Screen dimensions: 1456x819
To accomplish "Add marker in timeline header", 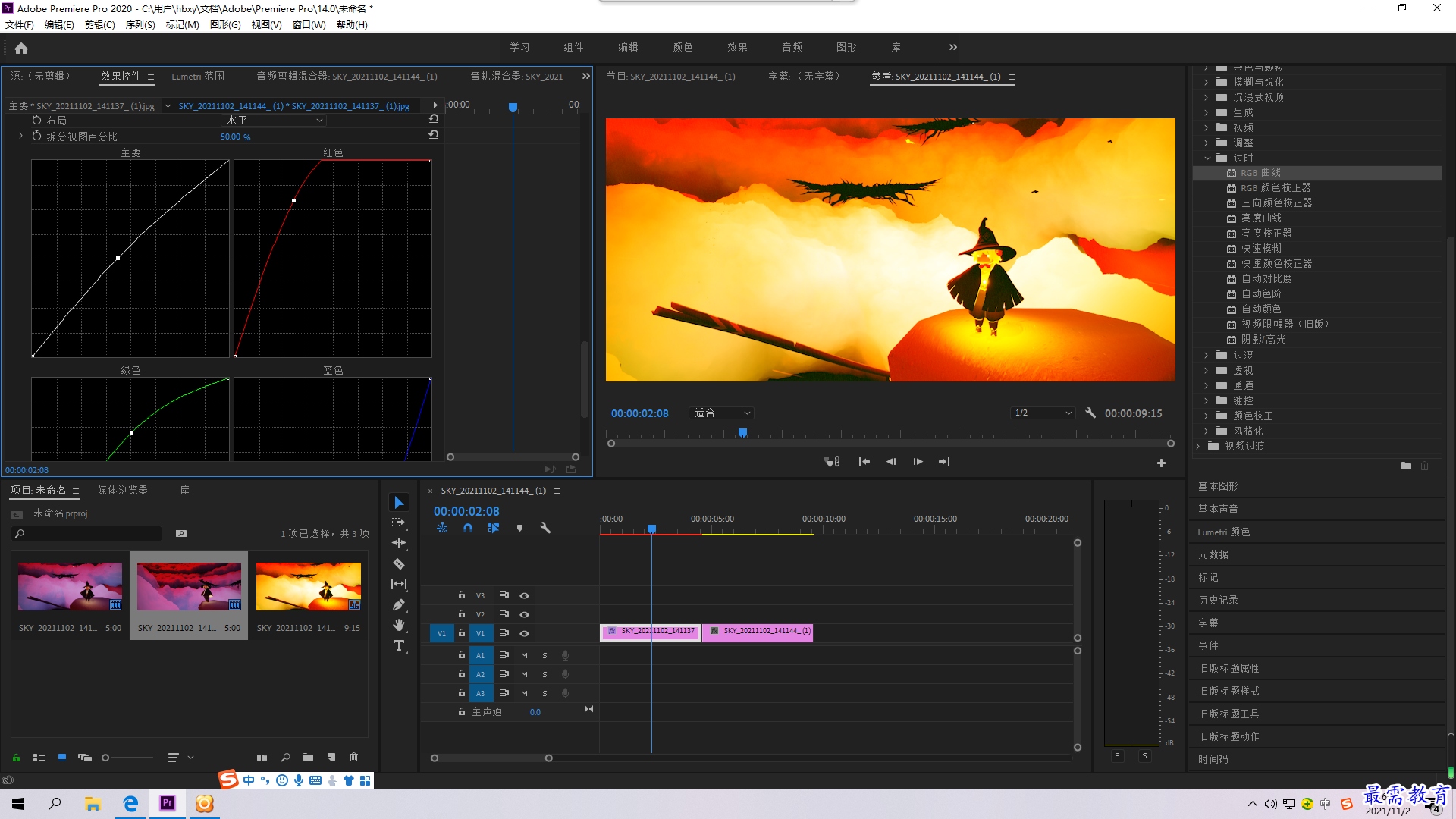I will pyautogui.click(x=519, y=528).
